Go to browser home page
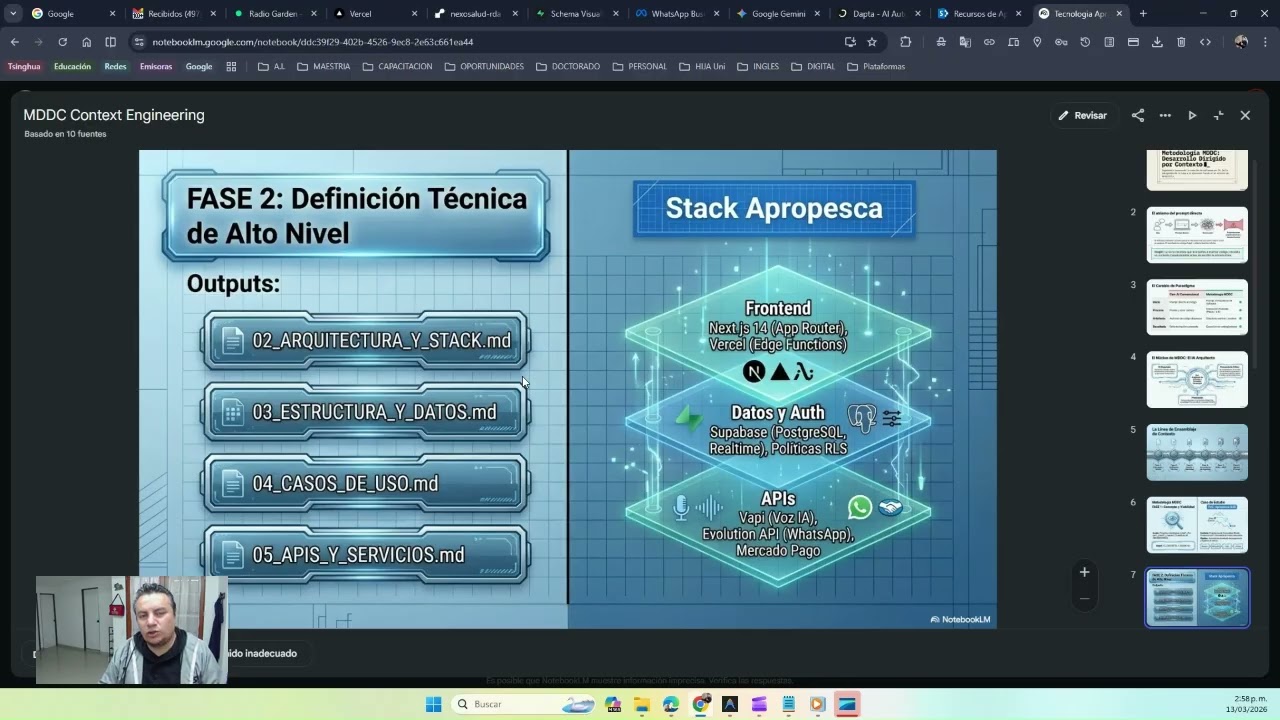This screenshot has width=1280, height=720. click(86, 42)
